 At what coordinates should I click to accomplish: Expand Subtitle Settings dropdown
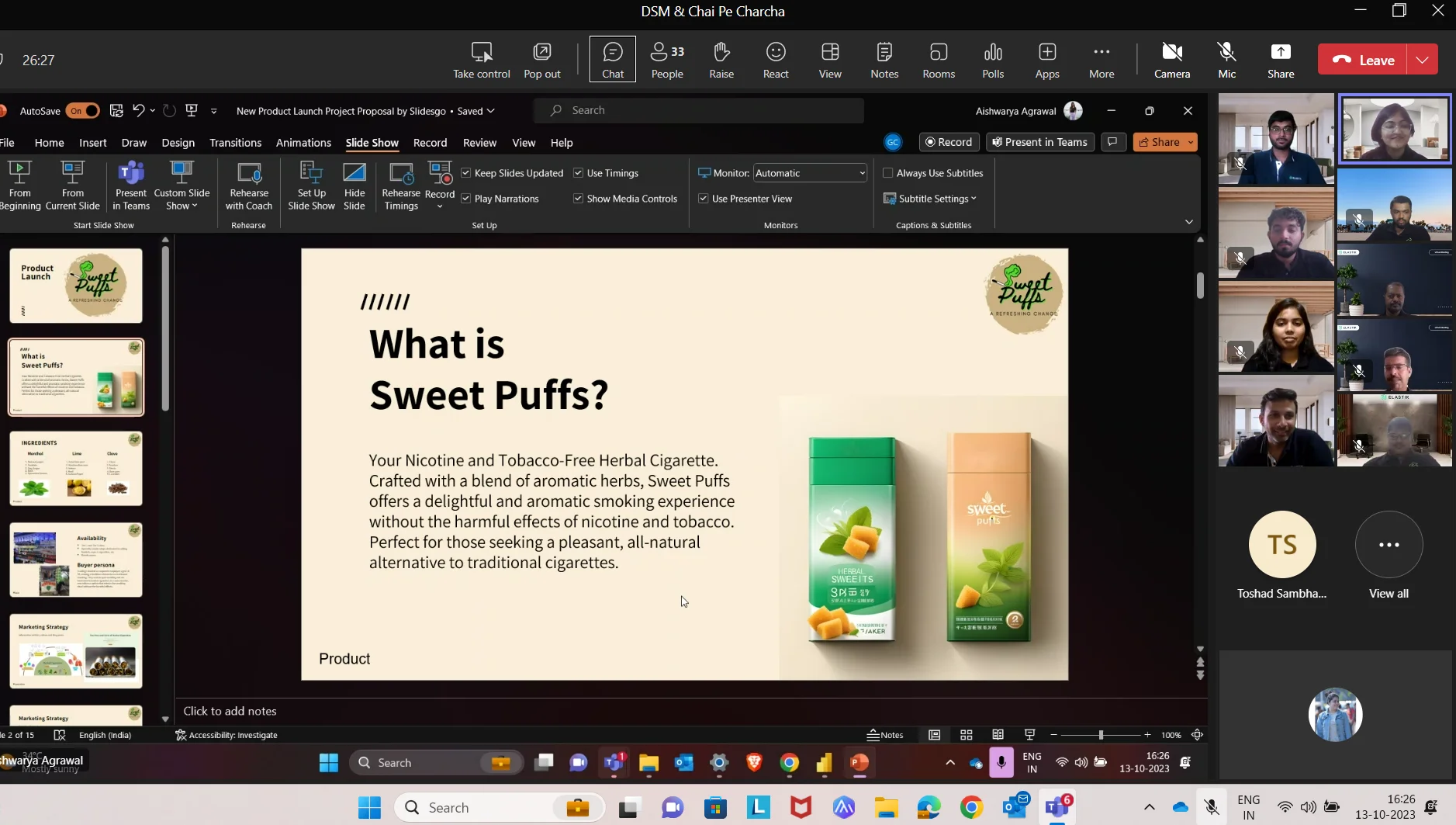(x=930, y=199)
